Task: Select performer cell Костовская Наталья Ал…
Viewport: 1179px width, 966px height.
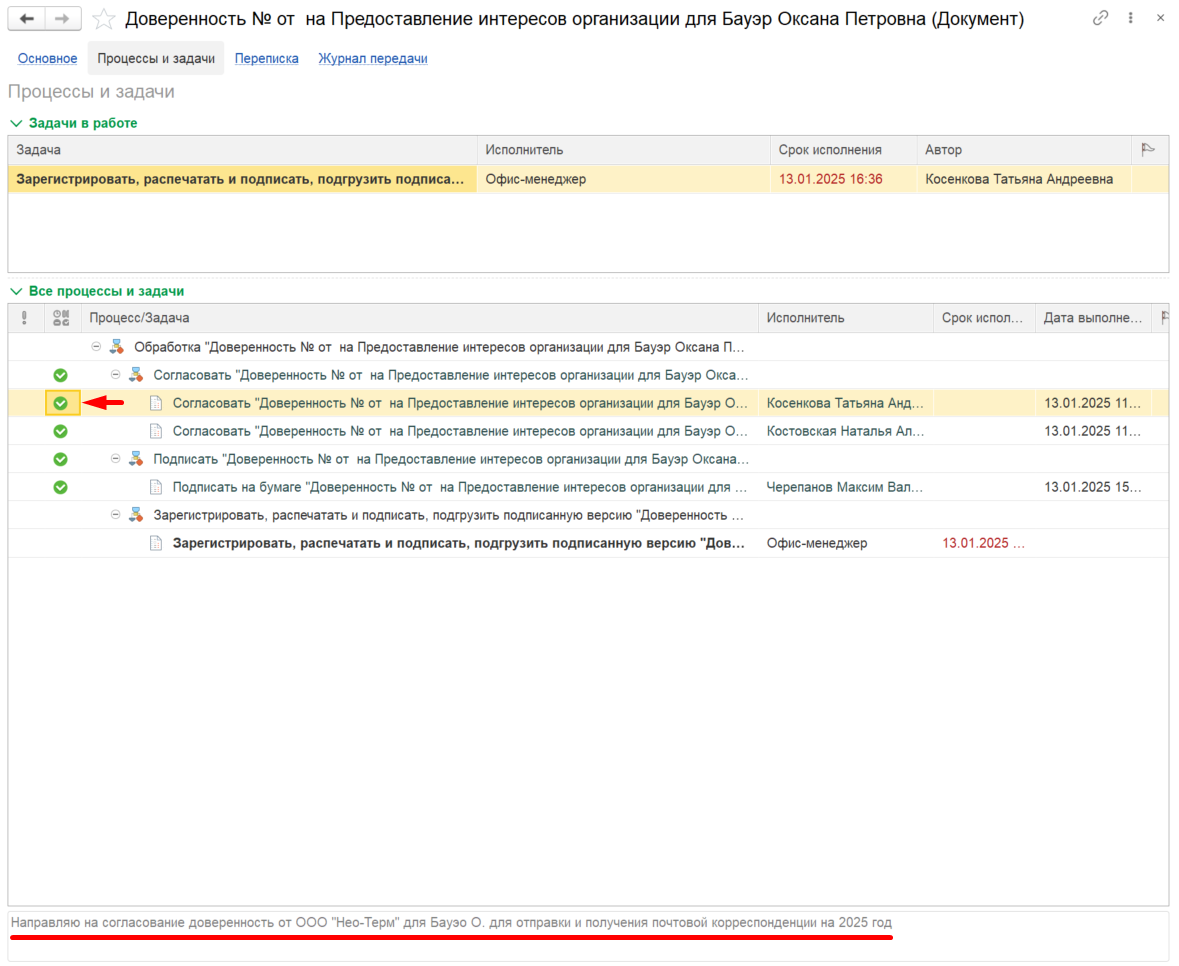Action: (846, 432)
